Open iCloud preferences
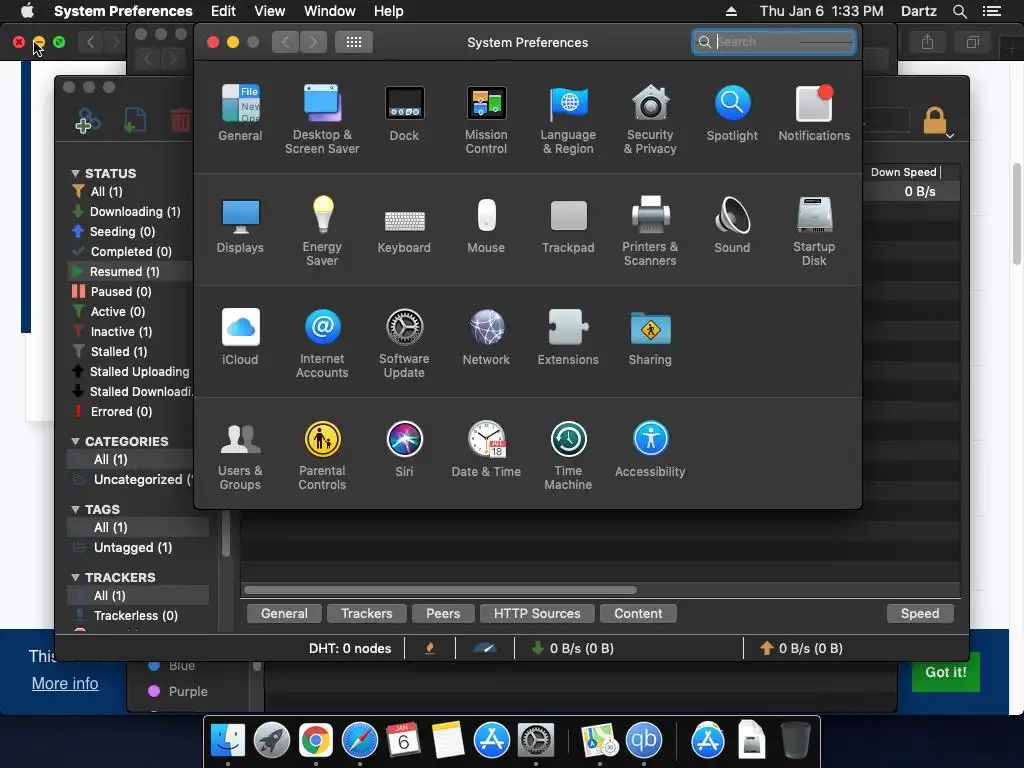 click(x=240, y=337)
